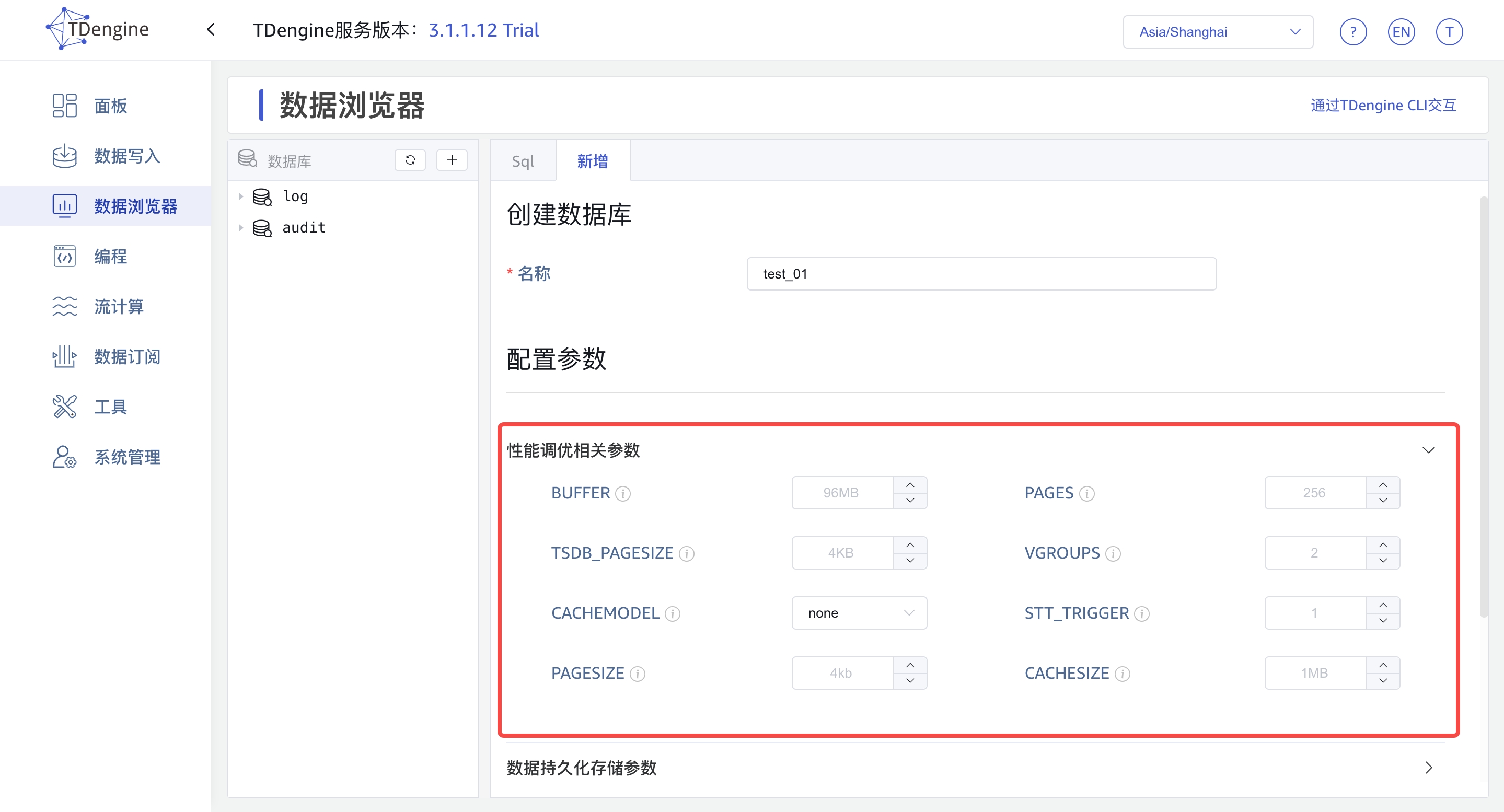Screen dimensions: 1504x812
Task: Increase BUFFER value with up arrow
Action: 910,485
